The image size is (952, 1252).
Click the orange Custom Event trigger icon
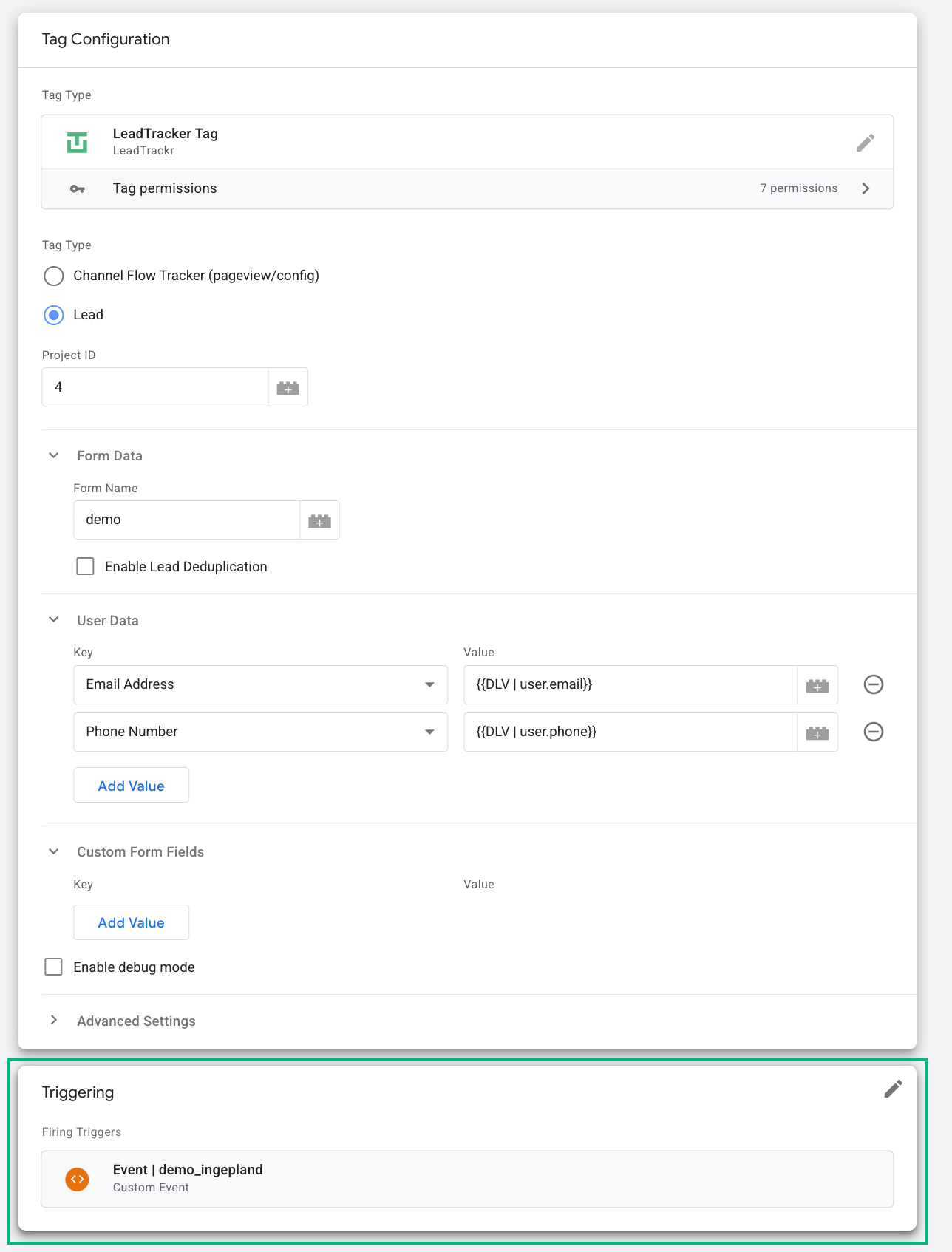77,1179
